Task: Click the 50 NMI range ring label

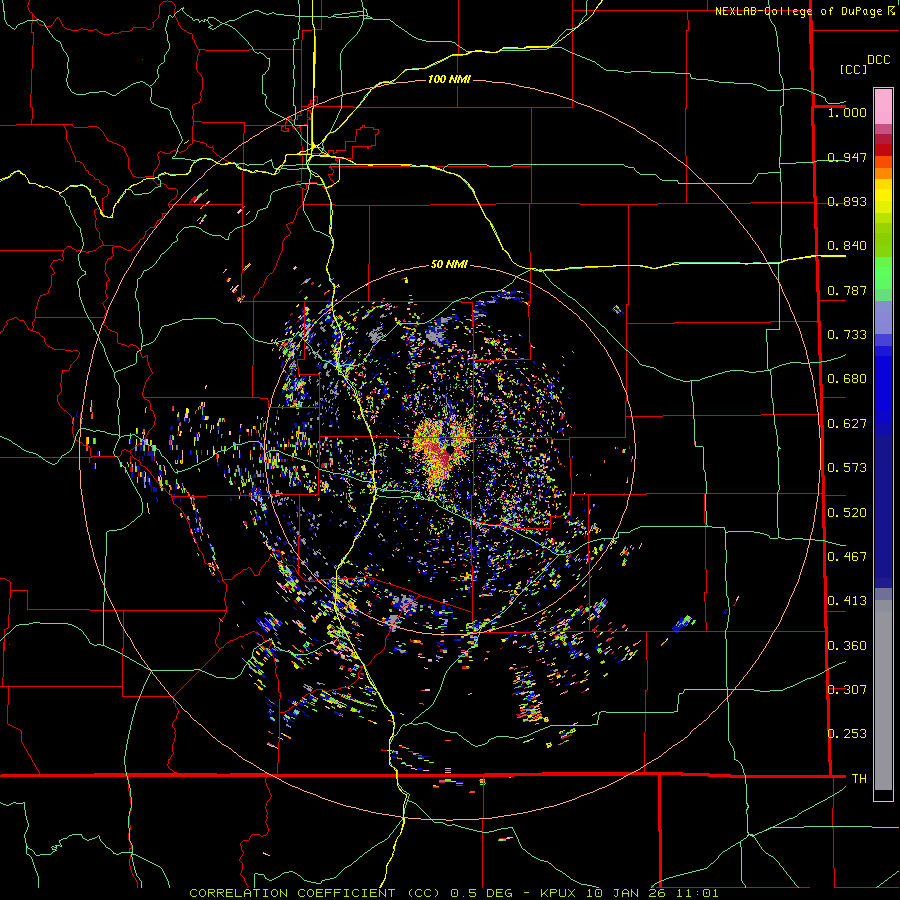Action: pyautogui.click(x=449, y=264)
